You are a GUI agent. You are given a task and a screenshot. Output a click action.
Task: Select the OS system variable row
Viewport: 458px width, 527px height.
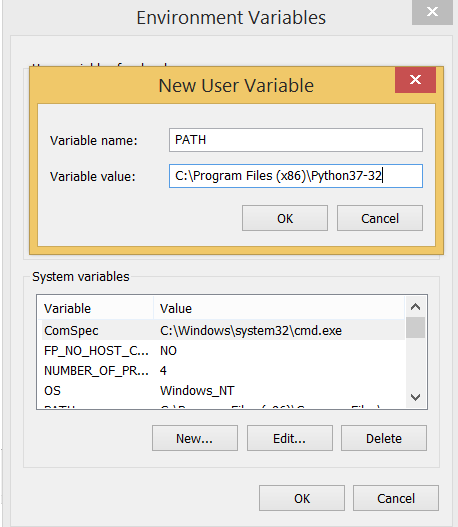coord(221,391)
